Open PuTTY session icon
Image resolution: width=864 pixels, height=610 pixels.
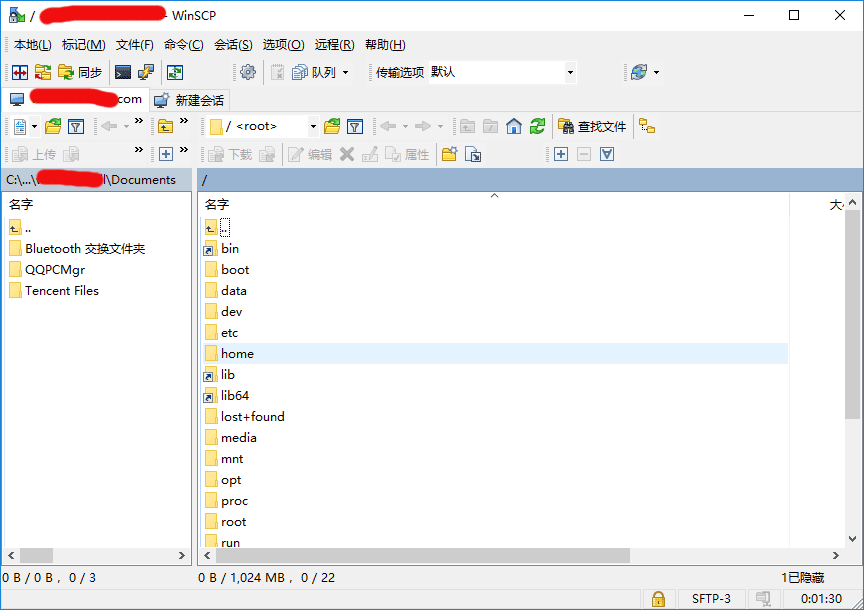[x=146, y=72]
